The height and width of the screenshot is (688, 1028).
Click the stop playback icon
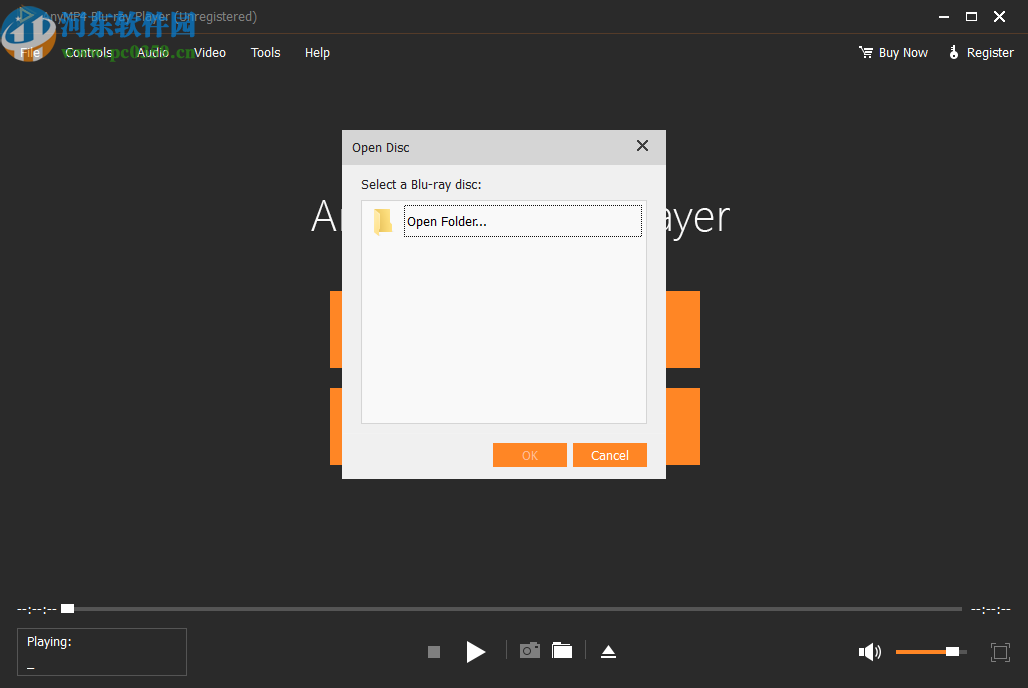(x=433, y=651)
